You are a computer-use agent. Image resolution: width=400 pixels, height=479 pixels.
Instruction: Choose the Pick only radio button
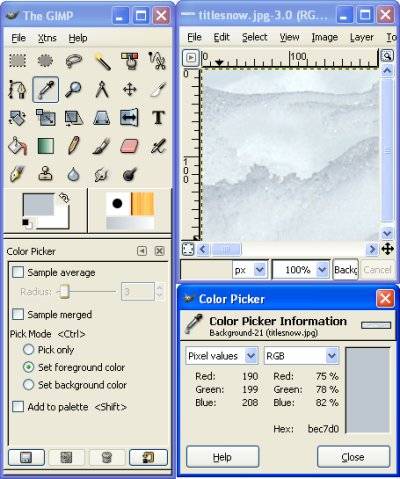coord(28,350)
